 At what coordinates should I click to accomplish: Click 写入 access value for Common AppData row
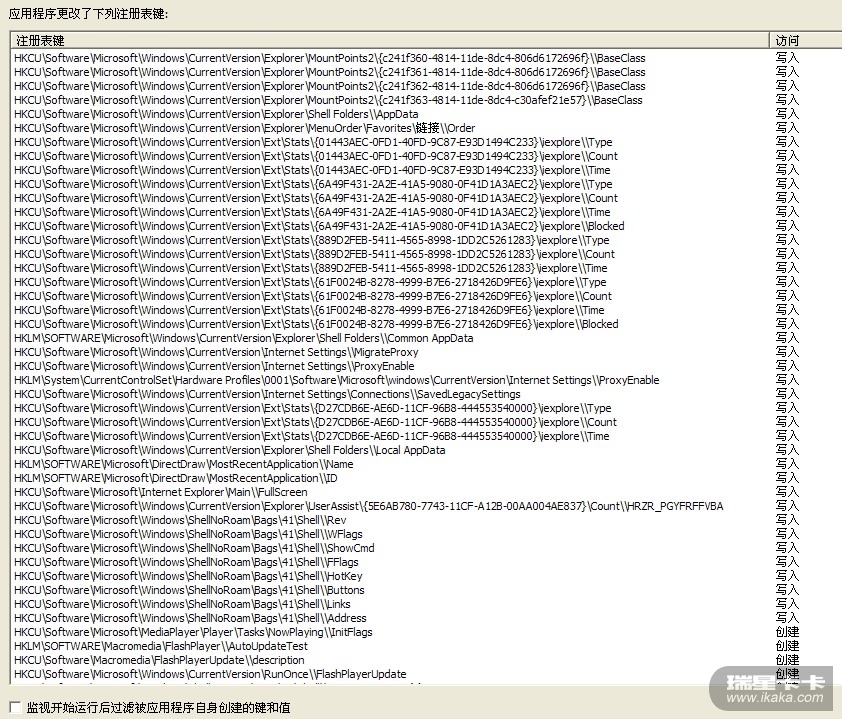click(787, 338)
